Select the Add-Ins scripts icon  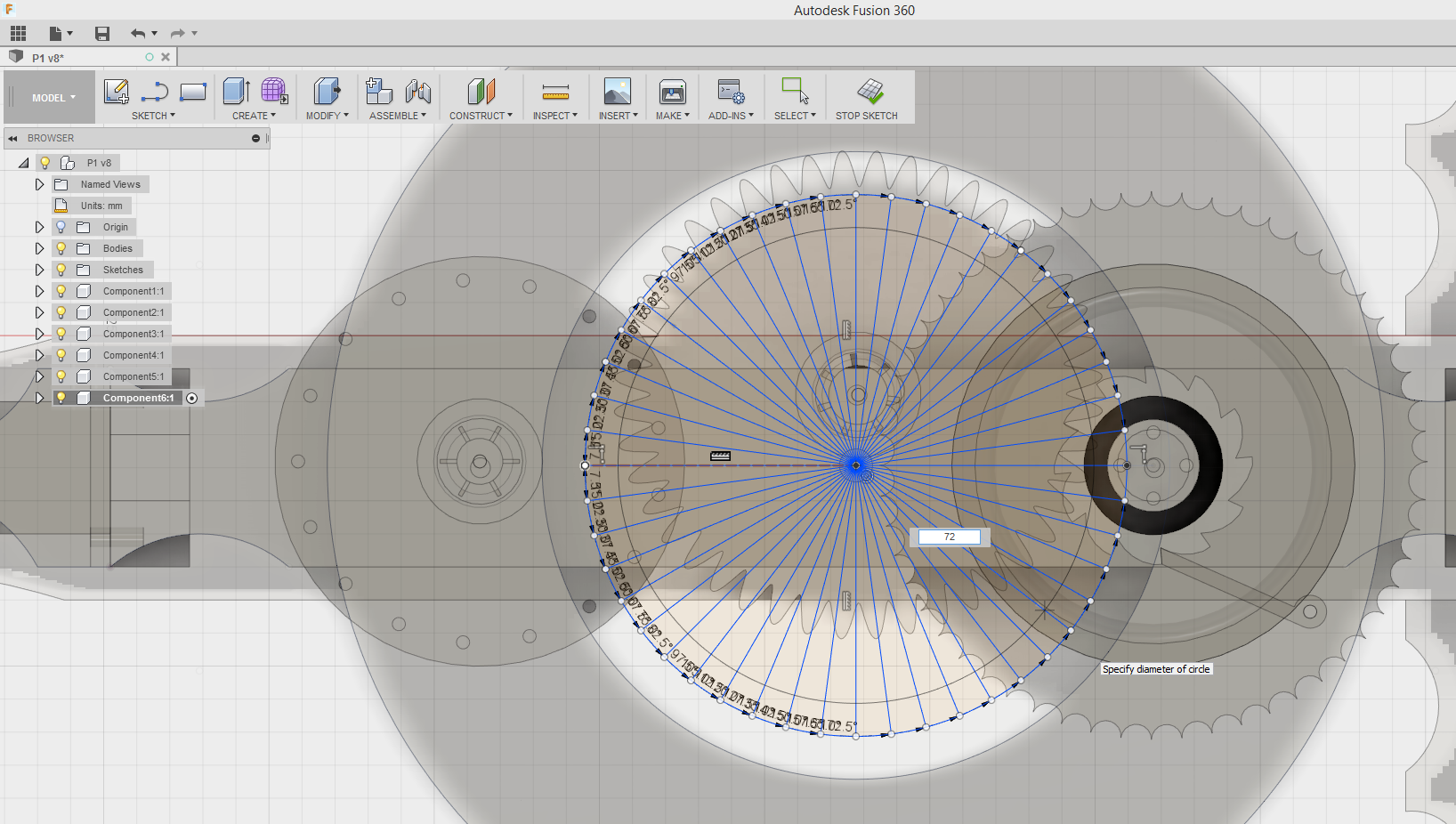point(731,91)
